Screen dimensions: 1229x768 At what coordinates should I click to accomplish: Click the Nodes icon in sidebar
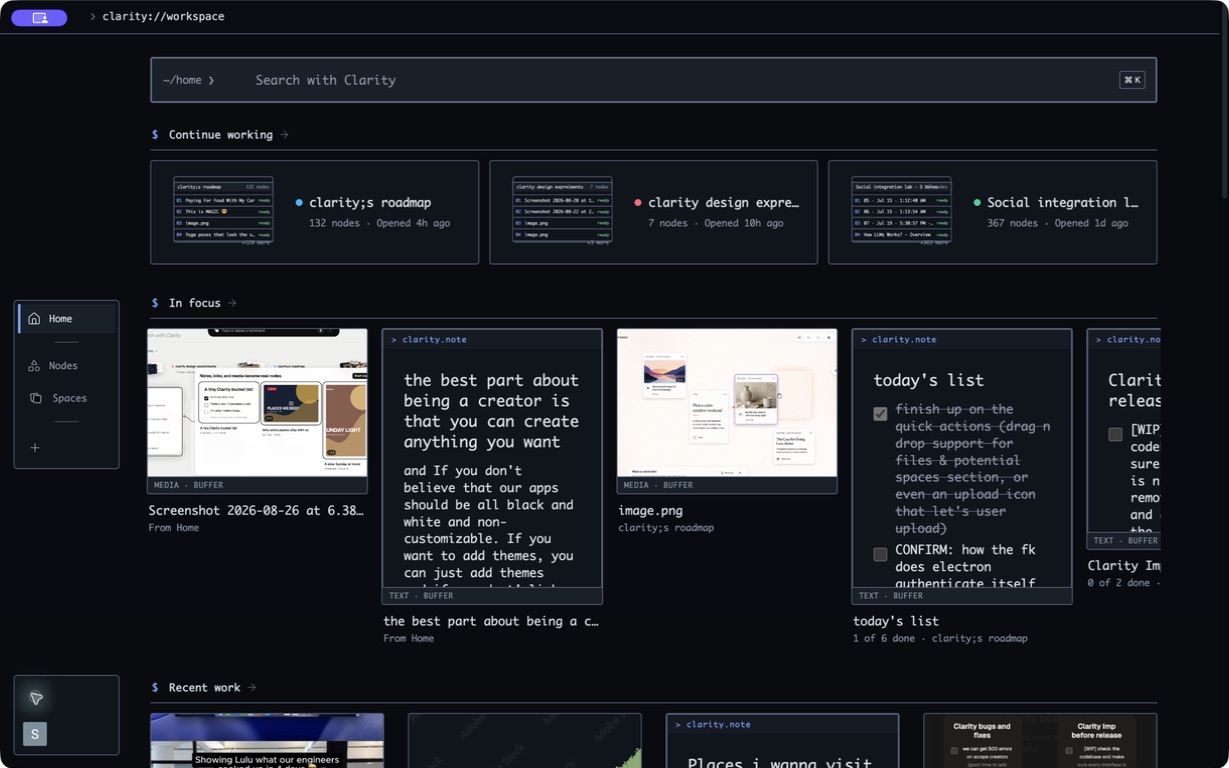point(34,366)
